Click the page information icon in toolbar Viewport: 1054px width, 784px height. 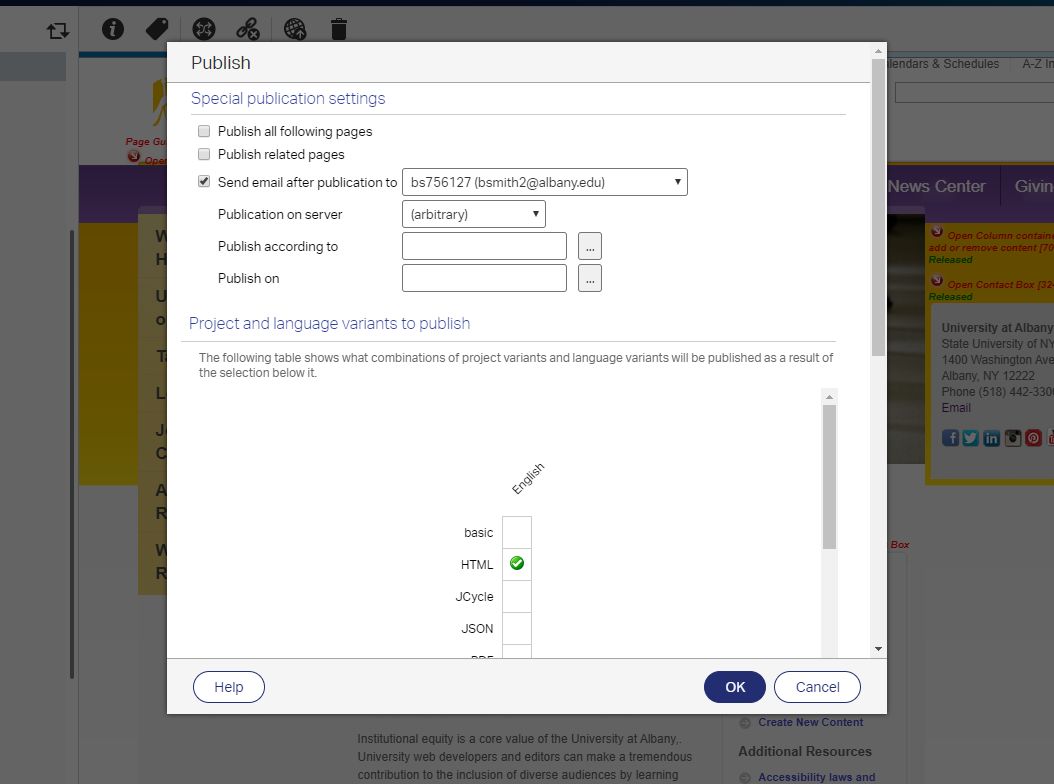coord(113,29)
